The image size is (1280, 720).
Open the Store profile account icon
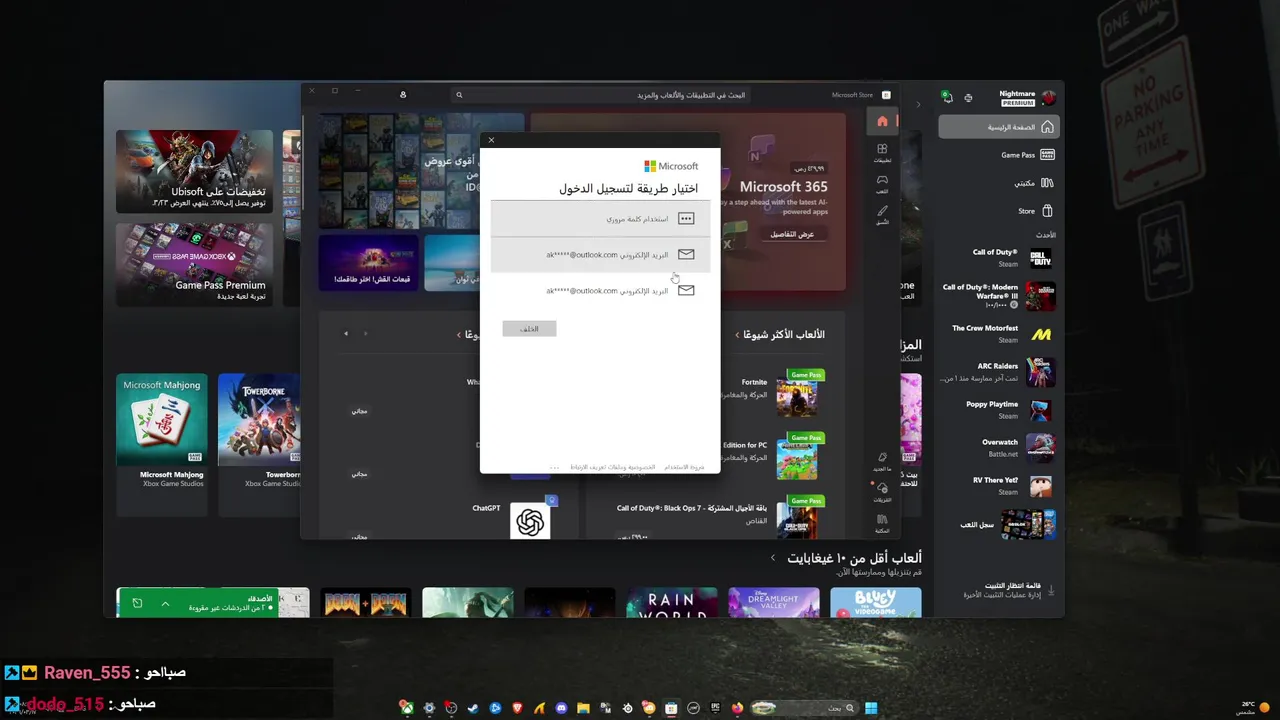403,95
